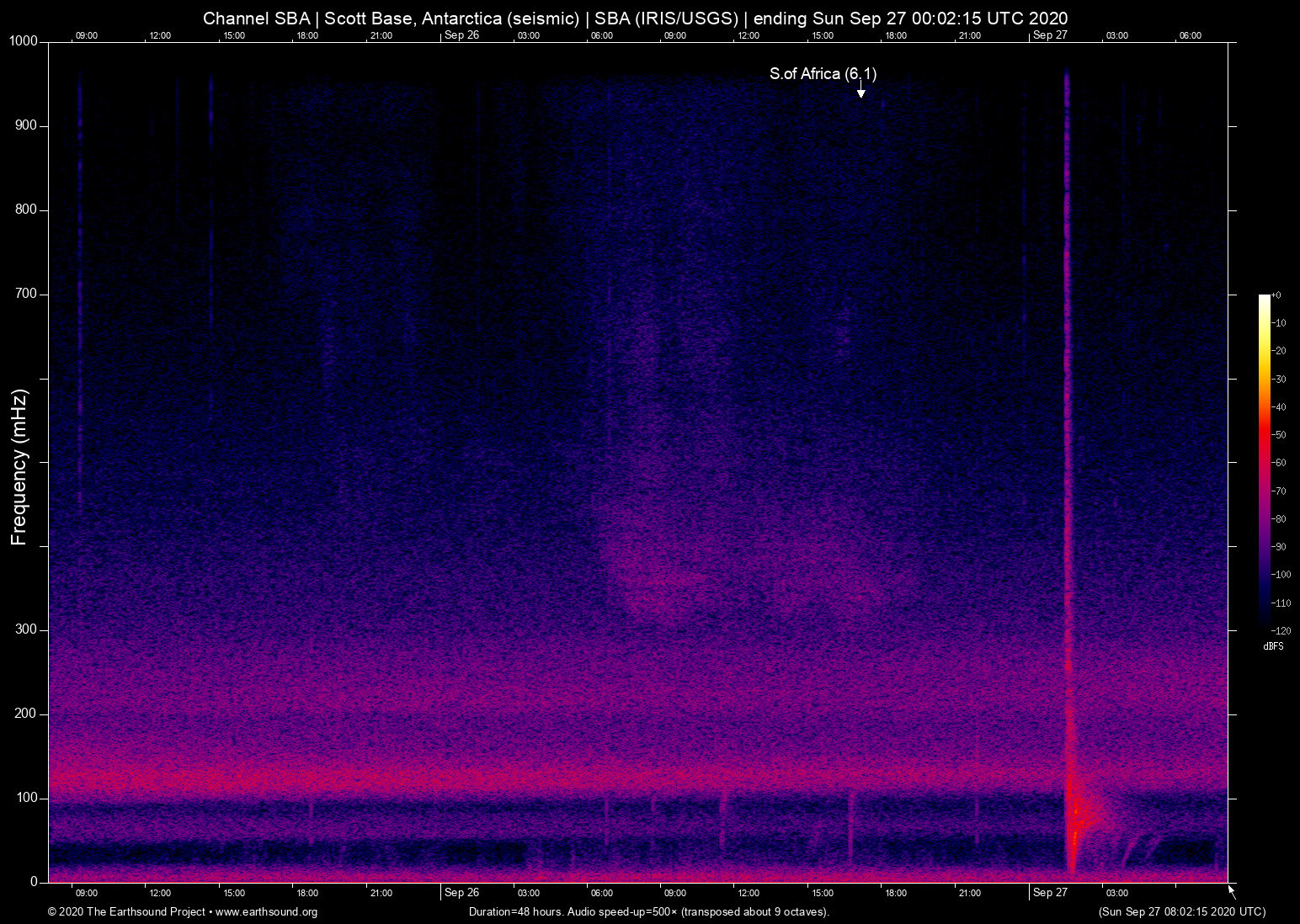Open the www.earthsound.org link
Image resolution: width=1300 pixels, height=924 pixels.
[x=266, y=912]
